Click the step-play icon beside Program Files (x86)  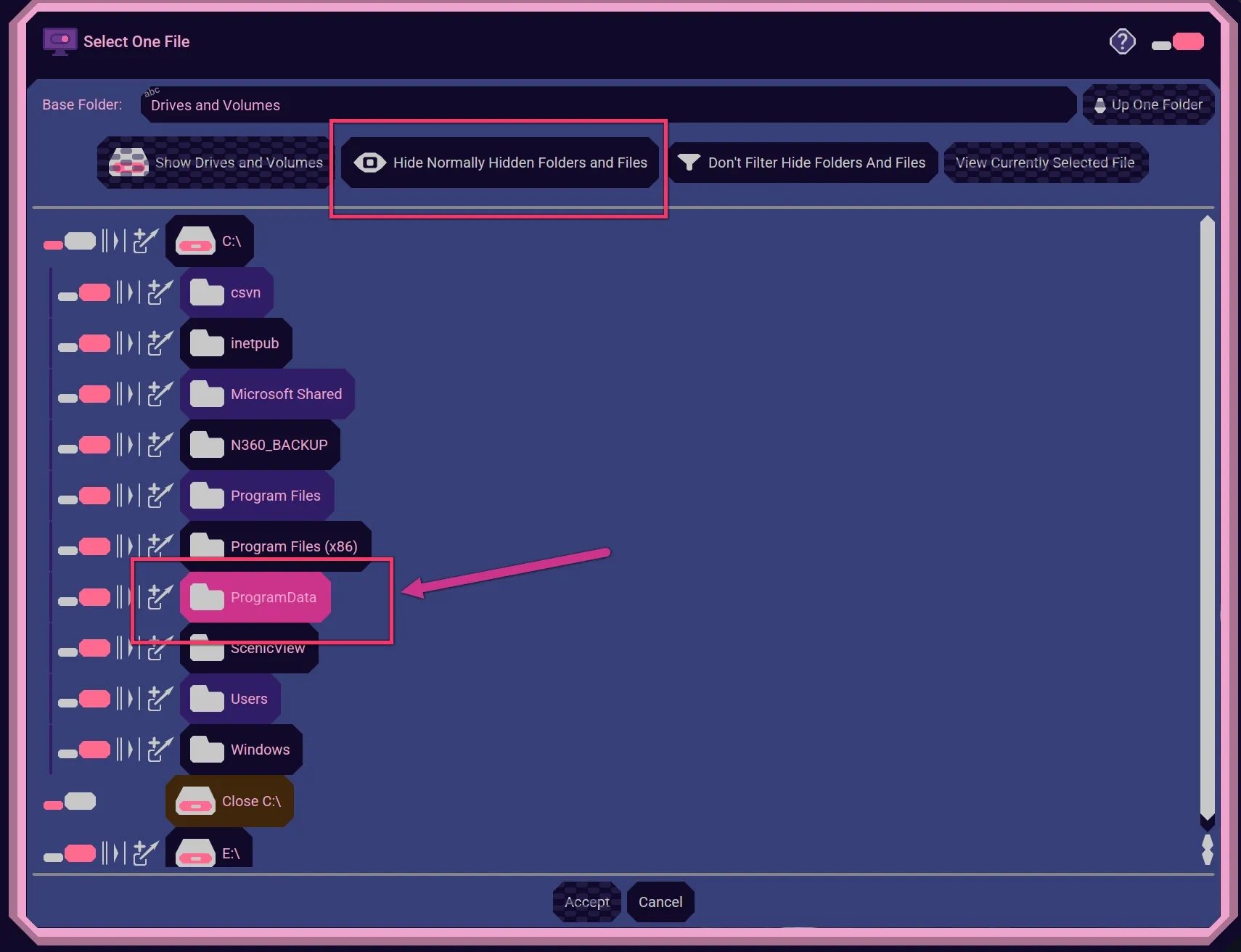tap(128, 546)
